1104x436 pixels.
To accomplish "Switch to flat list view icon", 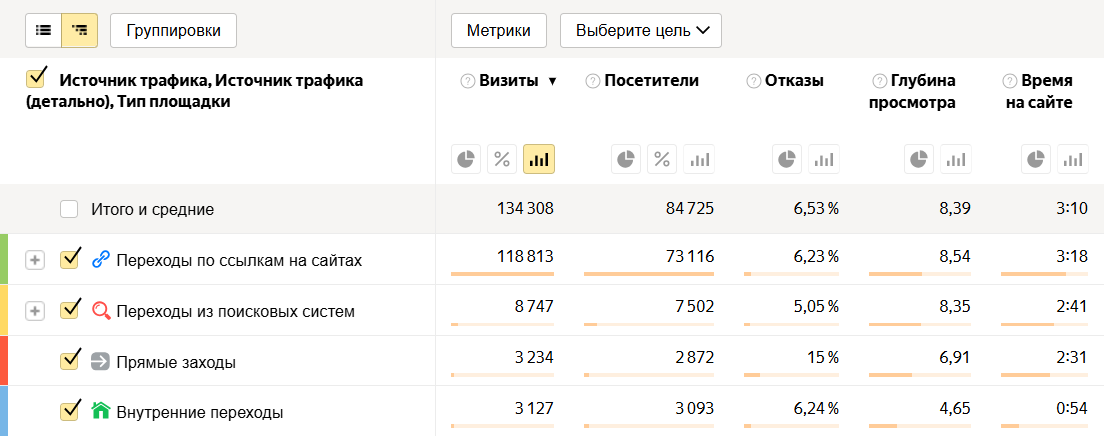I will tap(43, 30).
